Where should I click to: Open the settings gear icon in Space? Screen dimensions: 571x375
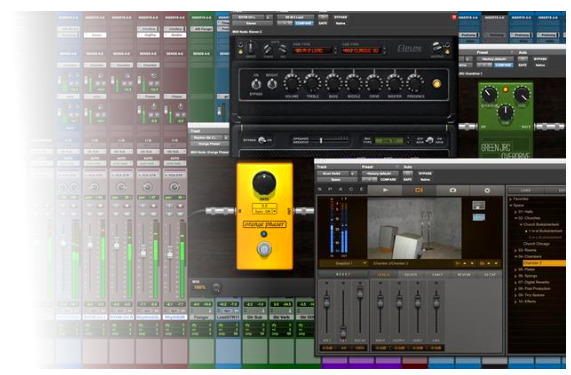click(x=487, y=190)
